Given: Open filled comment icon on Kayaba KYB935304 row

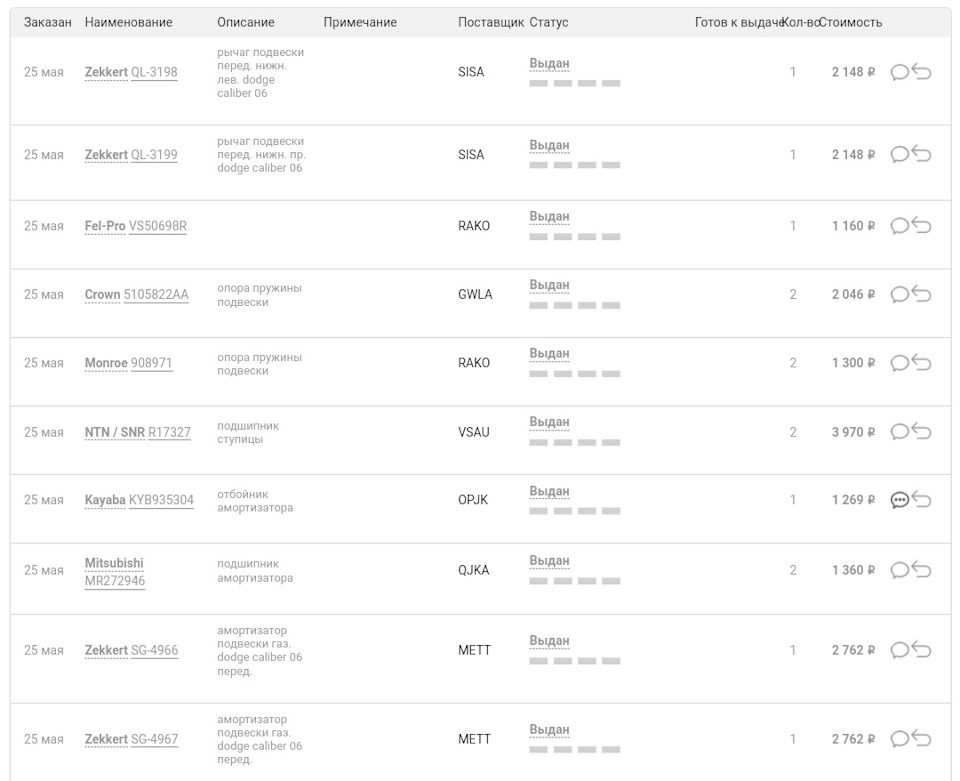Looking at the screenshot, I should (899, 500).
